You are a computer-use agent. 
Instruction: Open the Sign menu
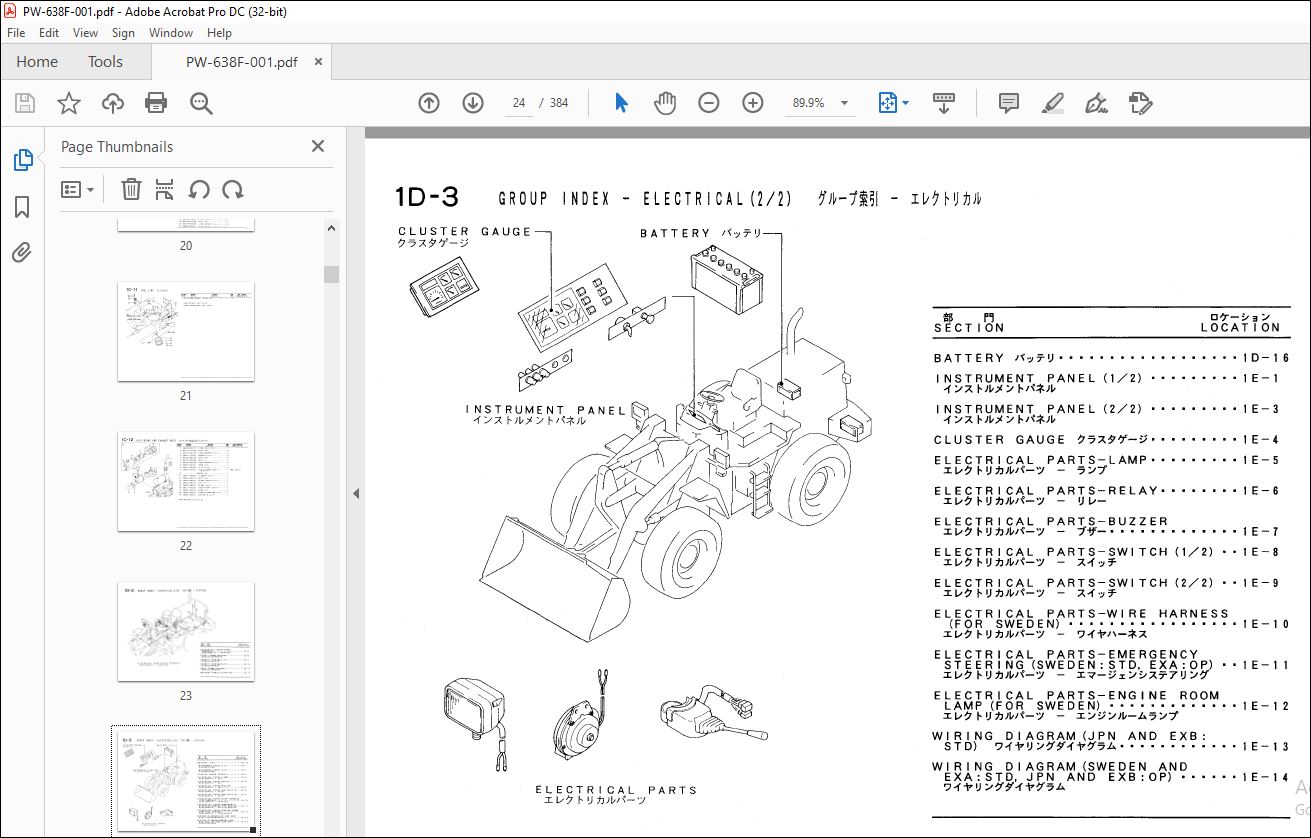coord(123,33)
